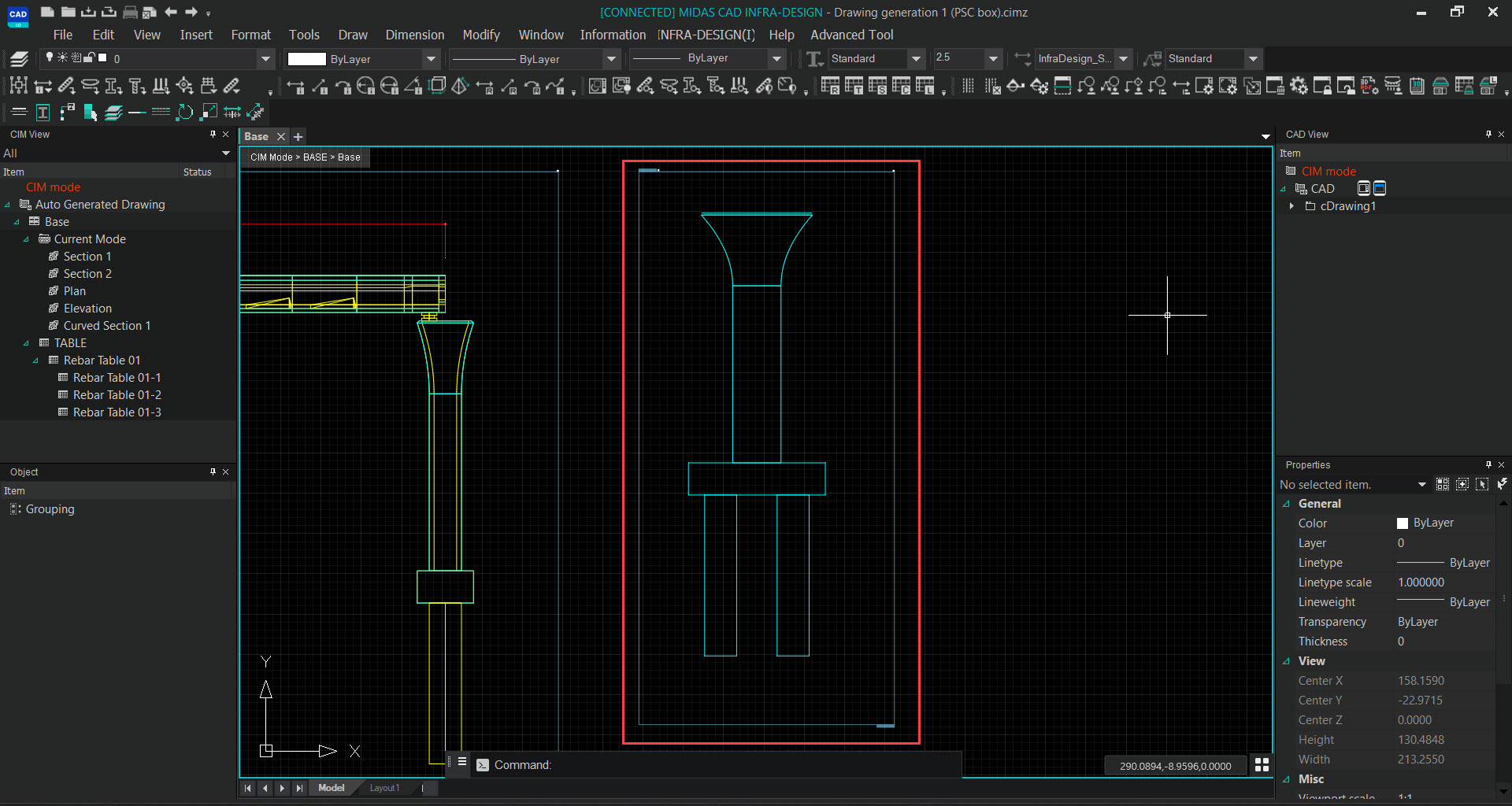Image resolution: width=1512 pixels, height=806 pixels.
Task: Switch to the Layout1 tab
Action: click(384, 788)
